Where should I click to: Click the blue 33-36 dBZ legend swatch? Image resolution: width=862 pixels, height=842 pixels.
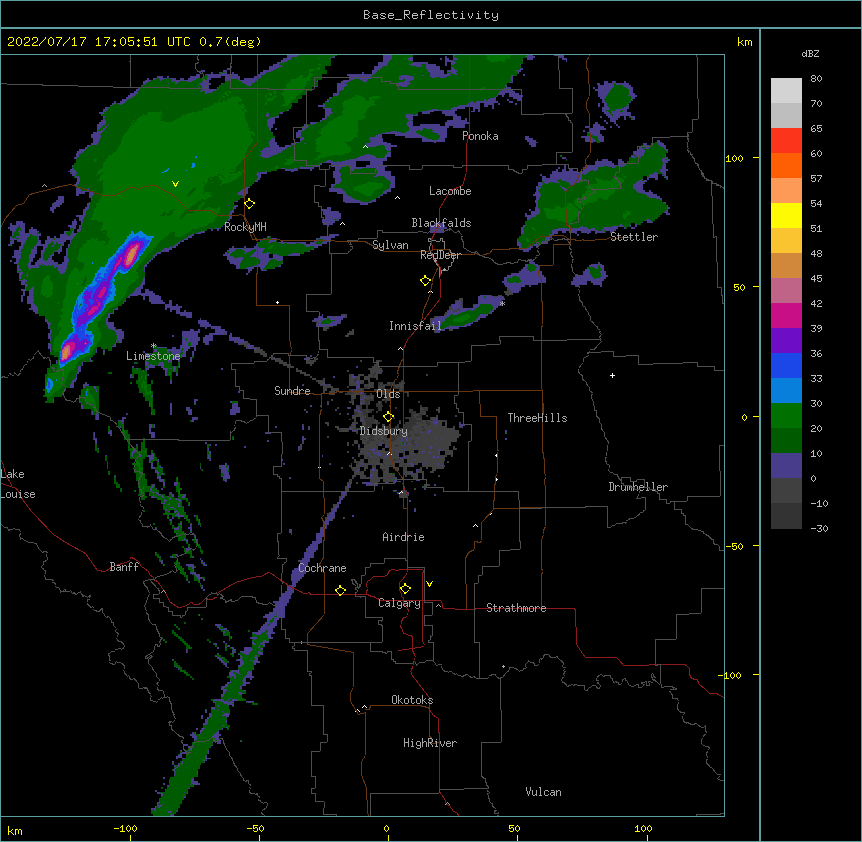[786, 365]
